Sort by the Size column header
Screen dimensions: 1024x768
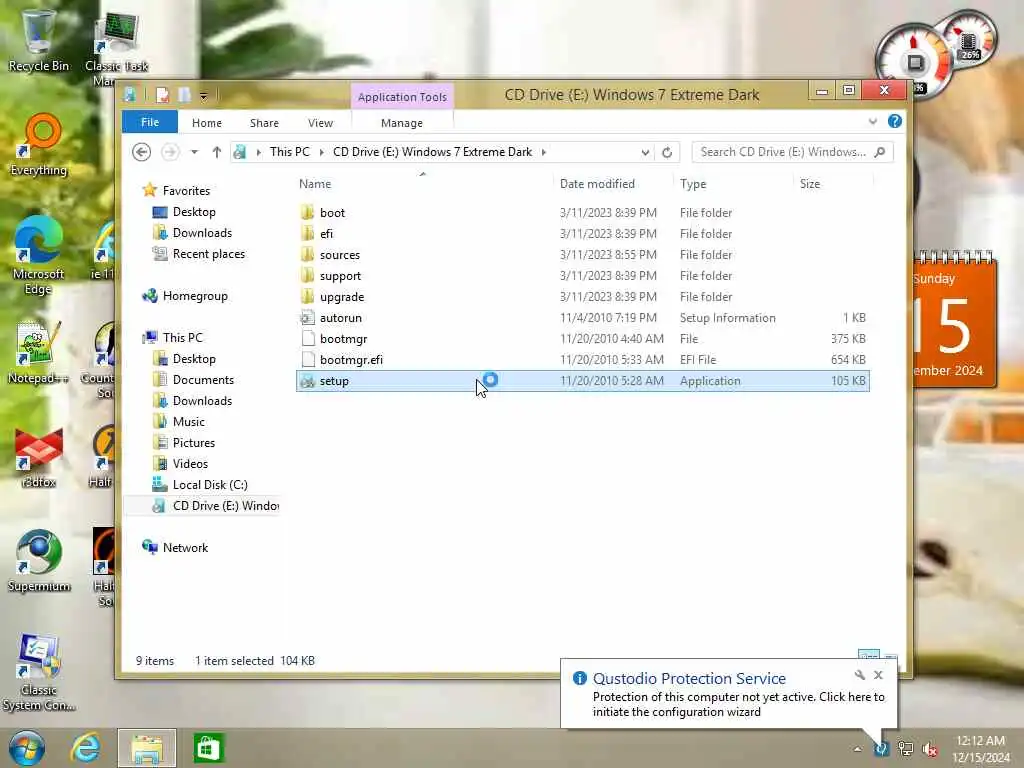coord(833,184)
